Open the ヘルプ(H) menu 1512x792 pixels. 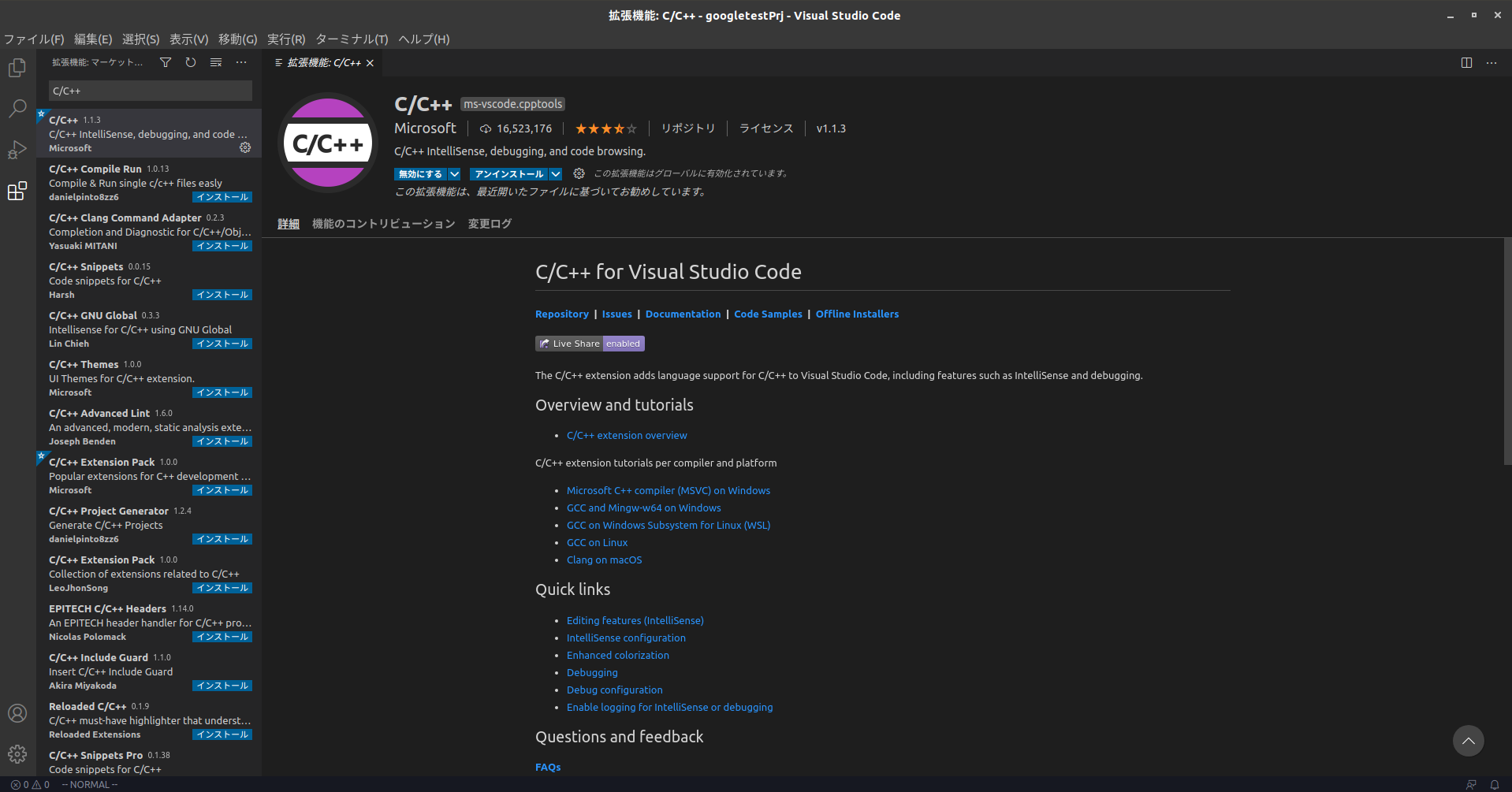pyautogui.click(x=424, y=39)
